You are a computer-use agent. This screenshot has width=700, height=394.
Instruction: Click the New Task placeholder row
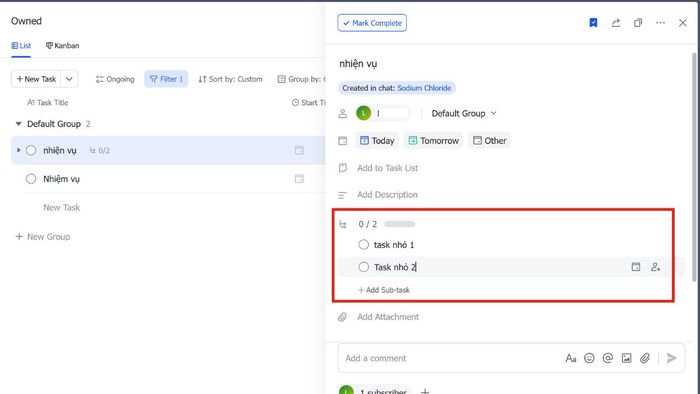tap(62, 207)
